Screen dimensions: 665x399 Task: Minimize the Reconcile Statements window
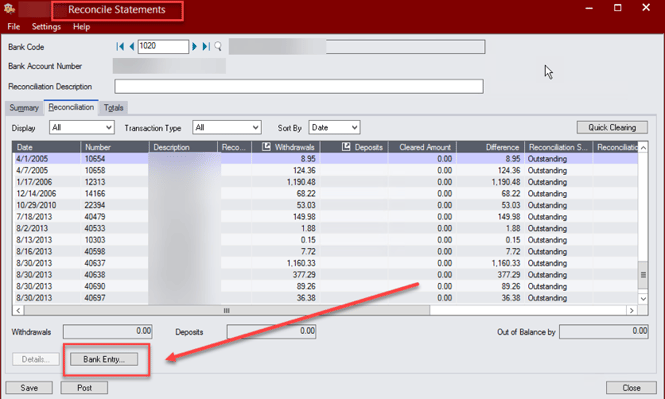coord(589,8)
